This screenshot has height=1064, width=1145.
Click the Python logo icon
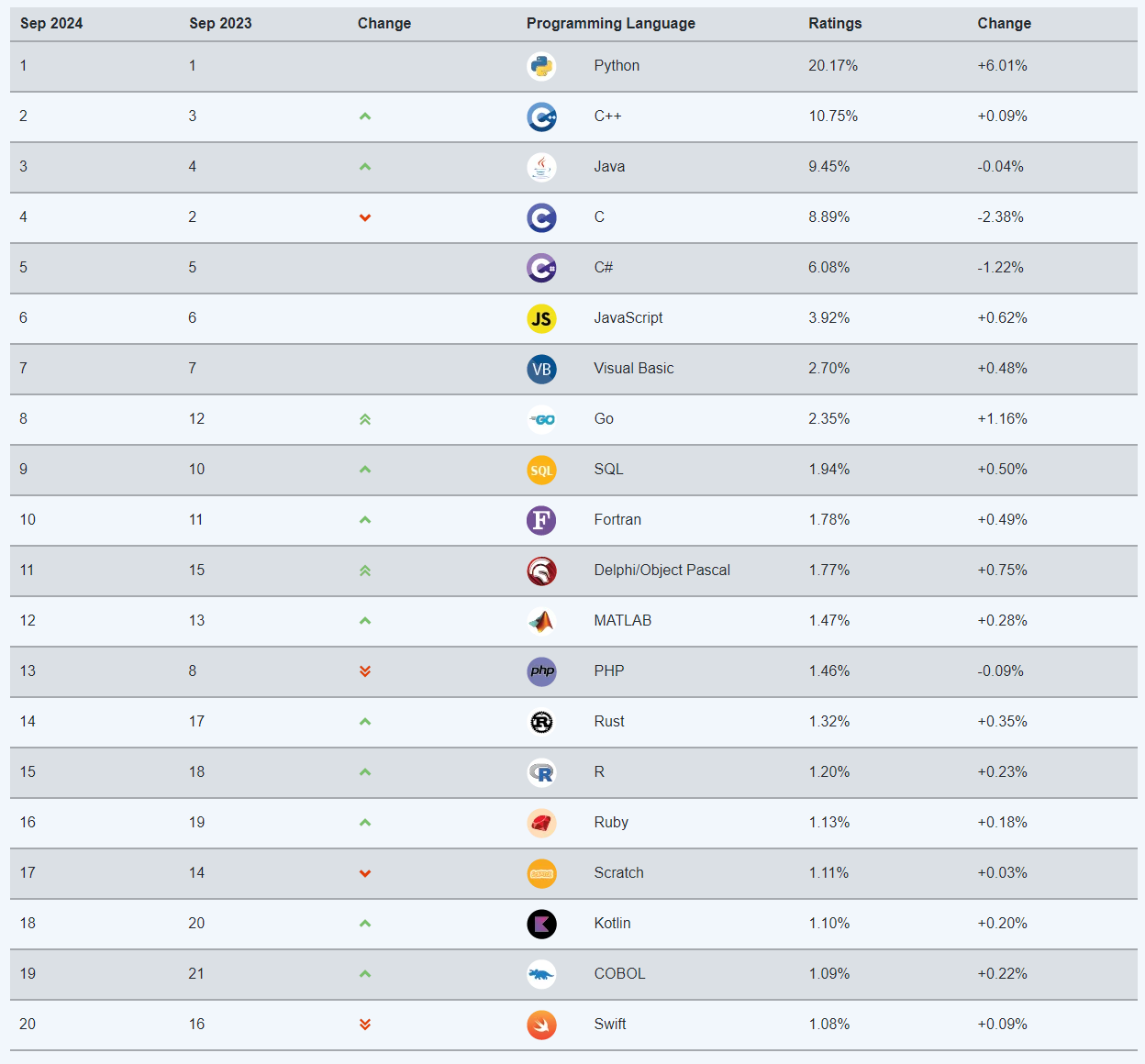click(541, 66)
